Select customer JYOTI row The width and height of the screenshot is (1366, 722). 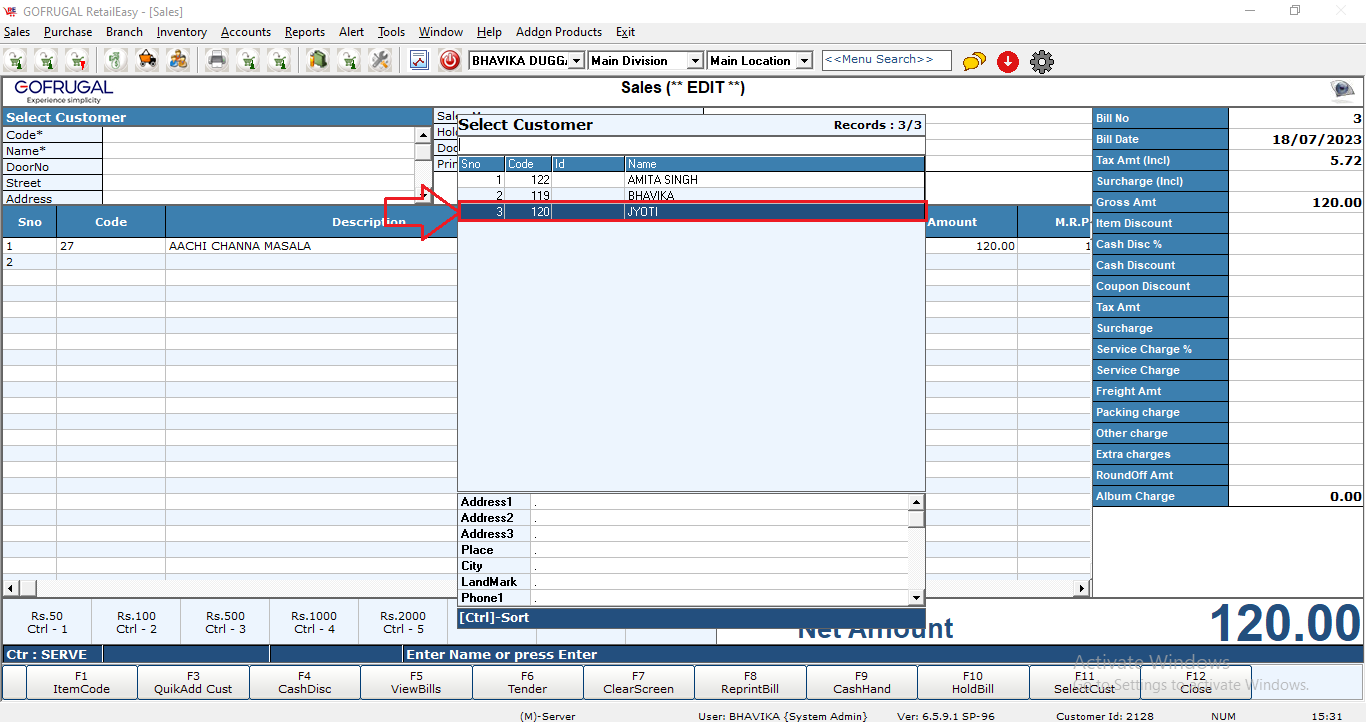[691, 212]
